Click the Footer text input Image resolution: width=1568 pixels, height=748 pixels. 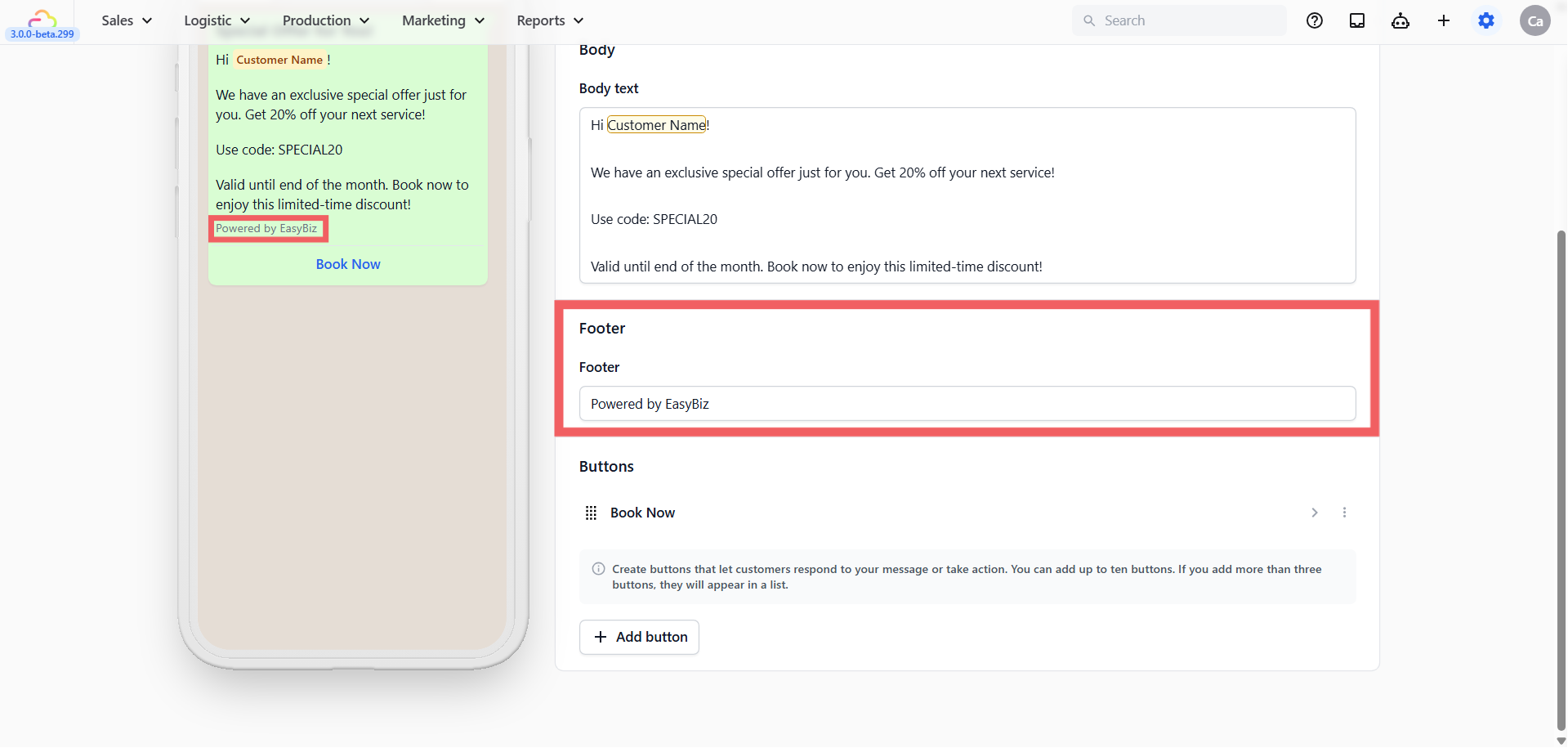point(967,404)
